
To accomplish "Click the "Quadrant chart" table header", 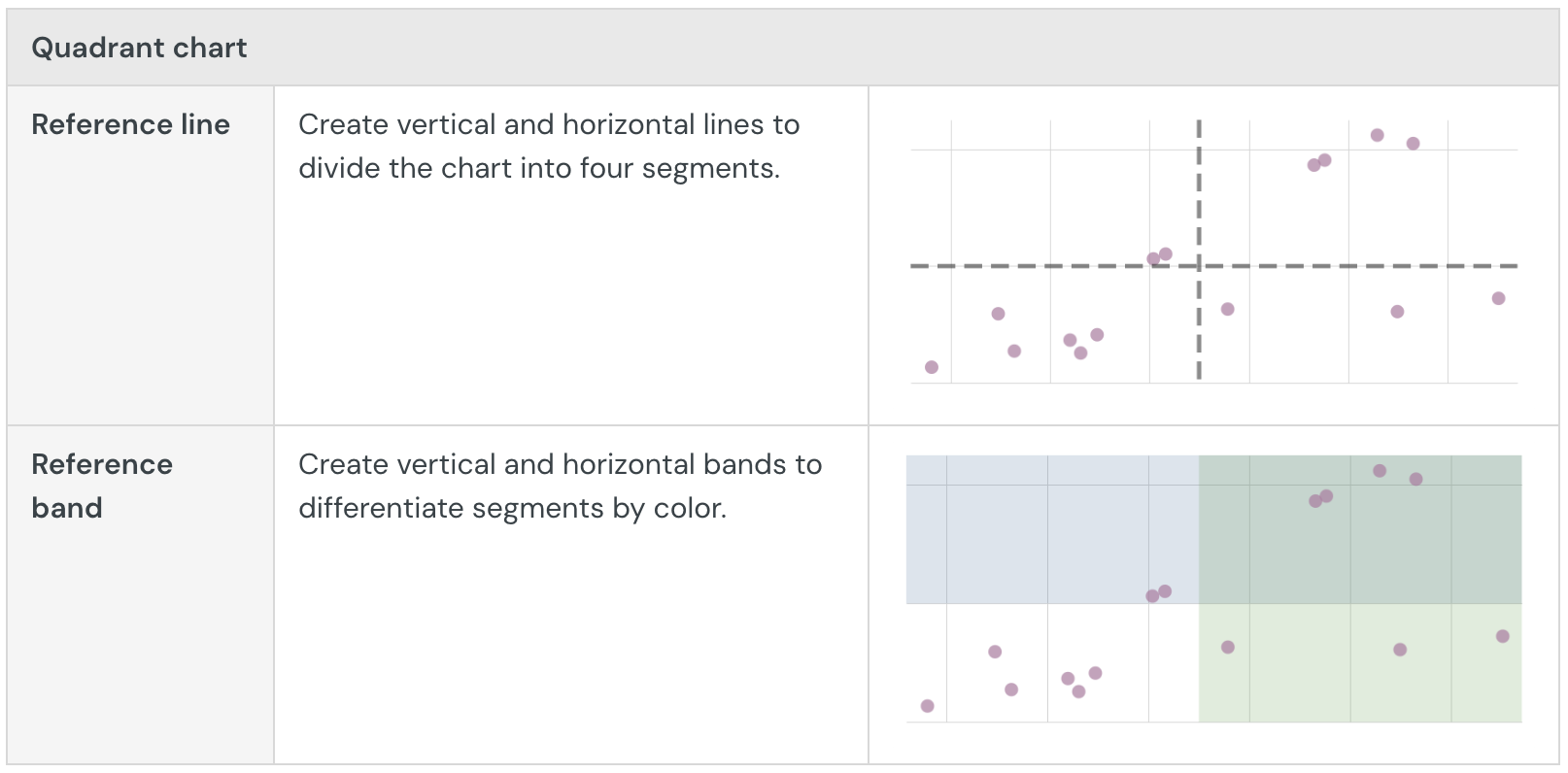I will pos(139,48).
